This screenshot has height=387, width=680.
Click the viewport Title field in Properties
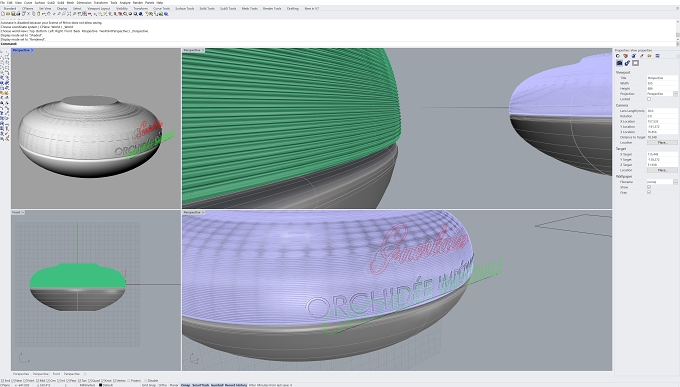(662, 78)
